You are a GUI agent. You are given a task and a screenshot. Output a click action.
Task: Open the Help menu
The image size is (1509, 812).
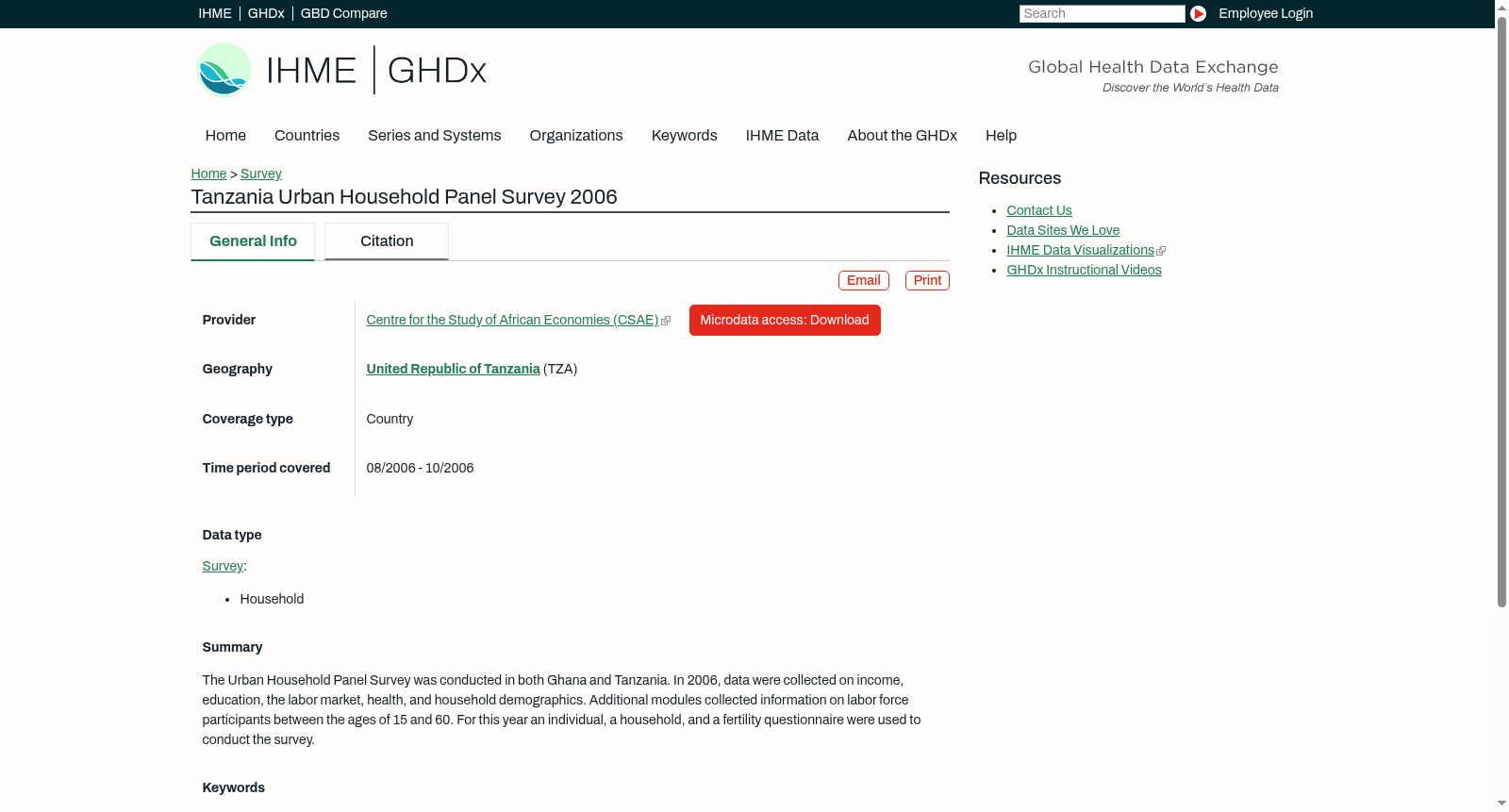pyautogui.click(x=1002, y=136)
